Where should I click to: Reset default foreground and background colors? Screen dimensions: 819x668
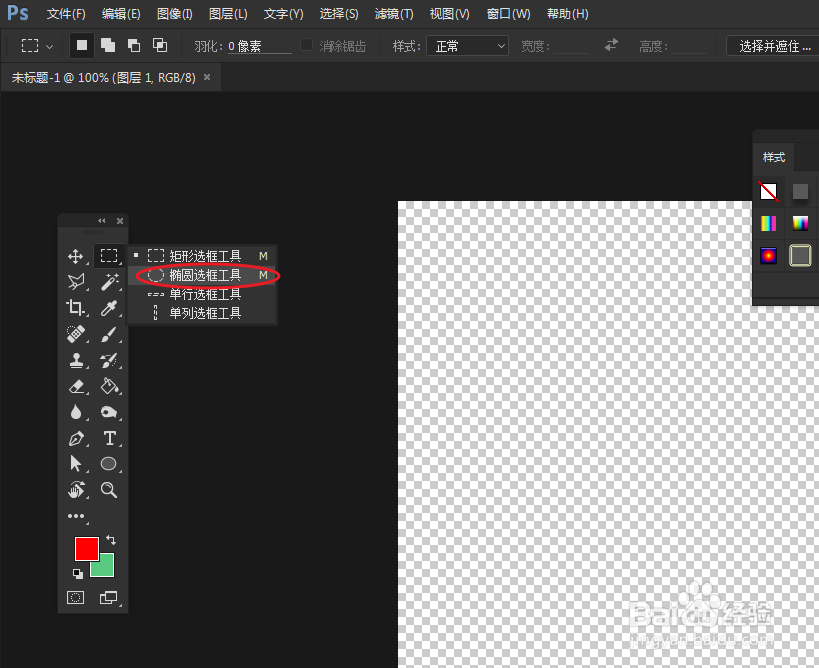point(78,574)
